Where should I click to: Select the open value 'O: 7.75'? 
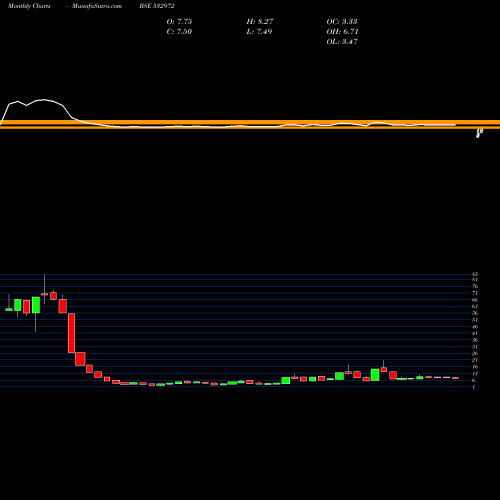(179, 22)
